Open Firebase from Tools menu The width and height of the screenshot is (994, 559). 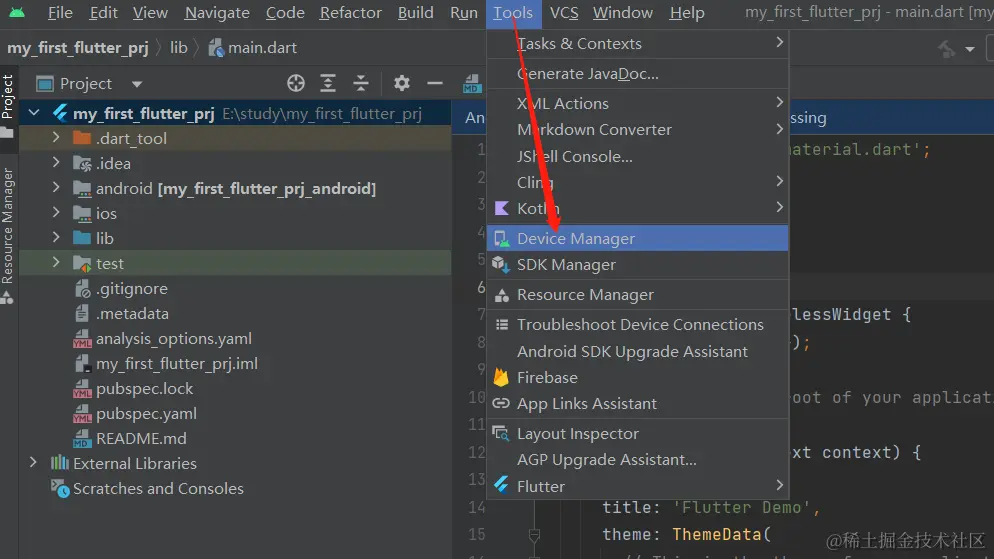click(638, 377)
